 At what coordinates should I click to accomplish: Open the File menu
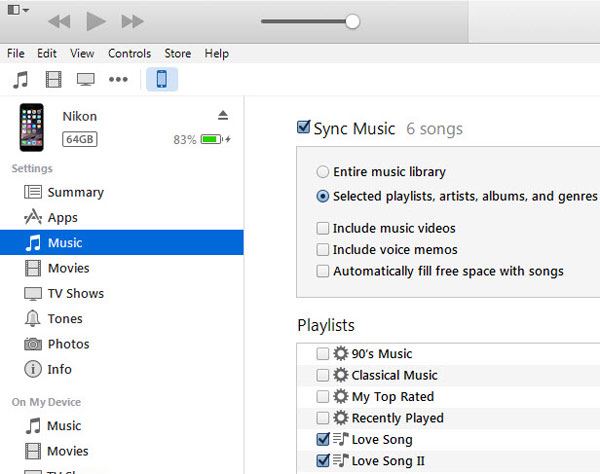point(16,54)
